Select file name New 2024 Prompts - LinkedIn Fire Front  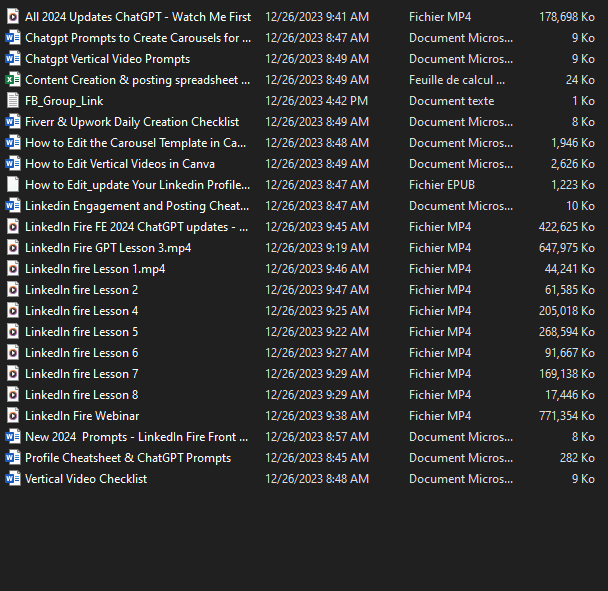coord(136,437)
